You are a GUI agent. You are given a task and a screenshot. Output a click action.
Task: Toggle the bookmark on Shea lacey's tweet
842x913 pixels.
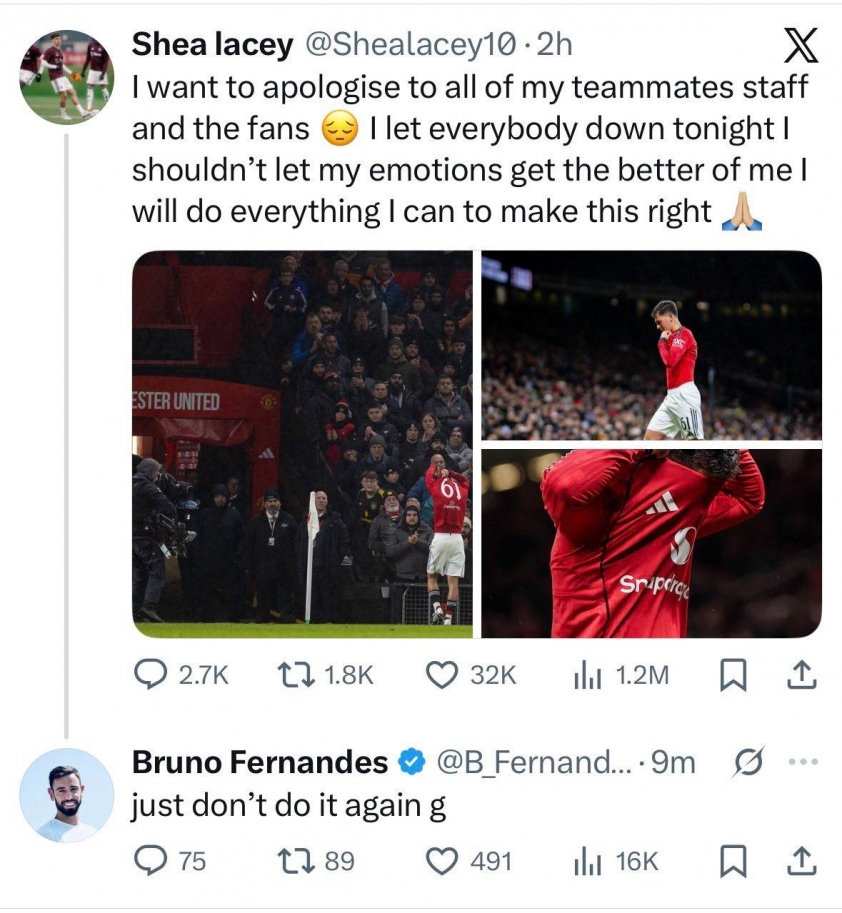click(732, 675)
